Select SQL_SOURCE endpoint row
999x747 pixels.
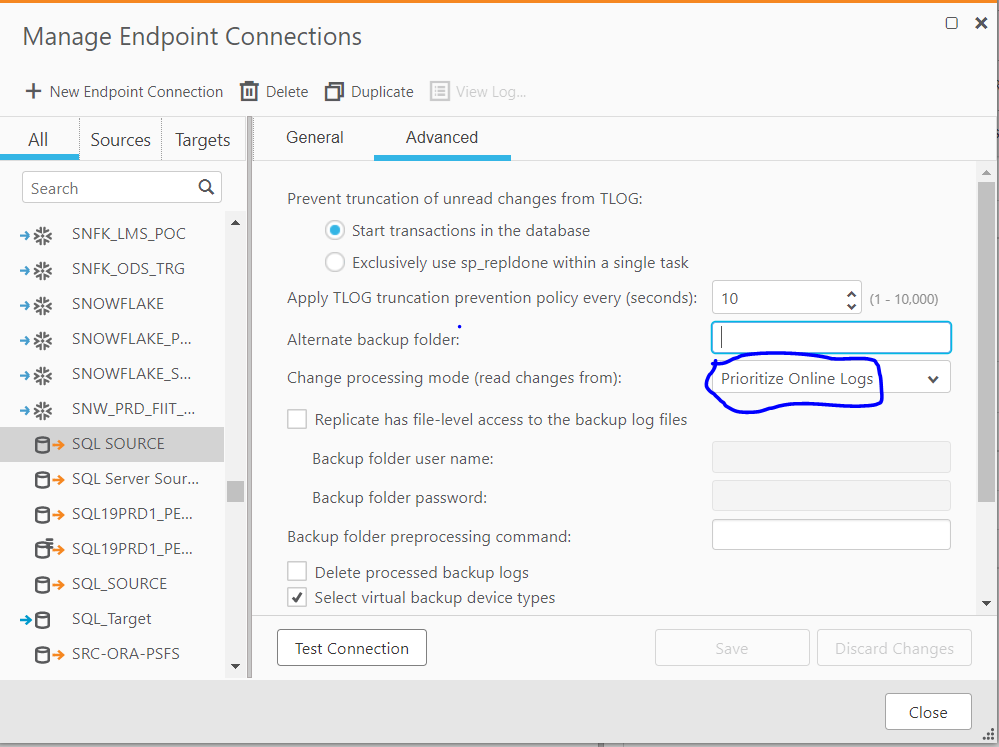(112, 584)
